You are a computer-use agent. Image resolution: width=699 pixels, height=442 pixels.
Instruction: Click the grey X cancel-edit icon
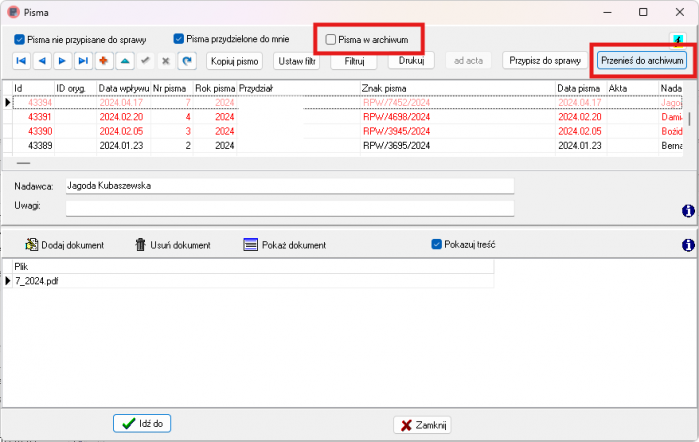166,61
